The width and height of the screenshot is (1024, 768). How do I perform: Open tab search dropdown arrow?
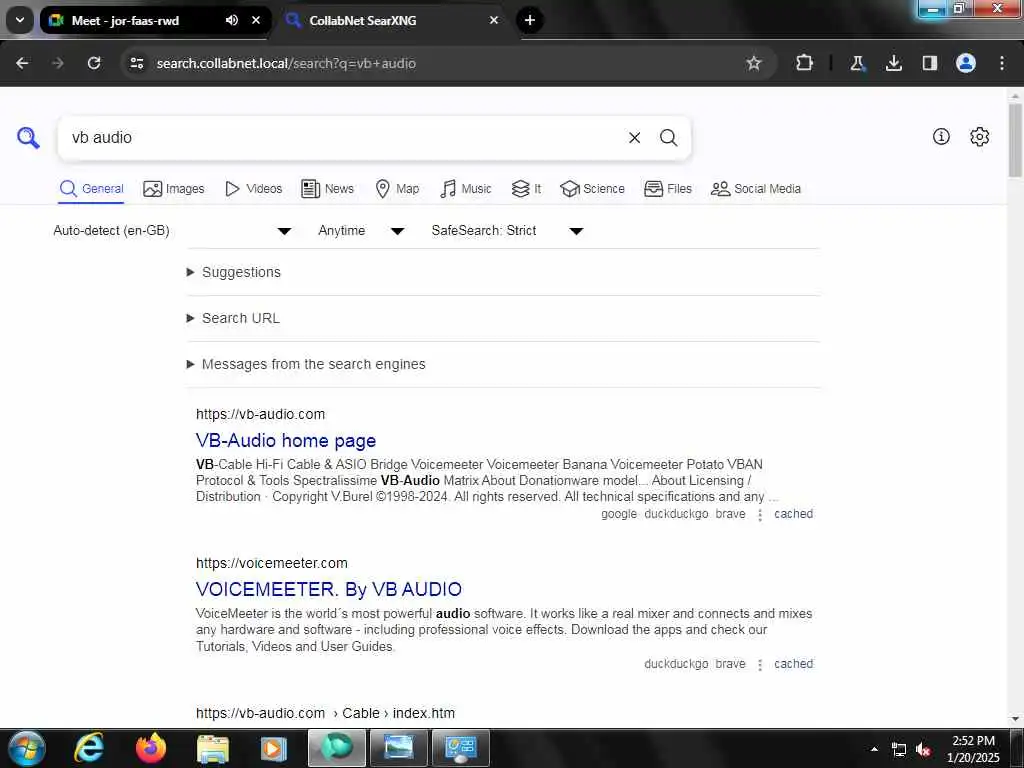20,20
